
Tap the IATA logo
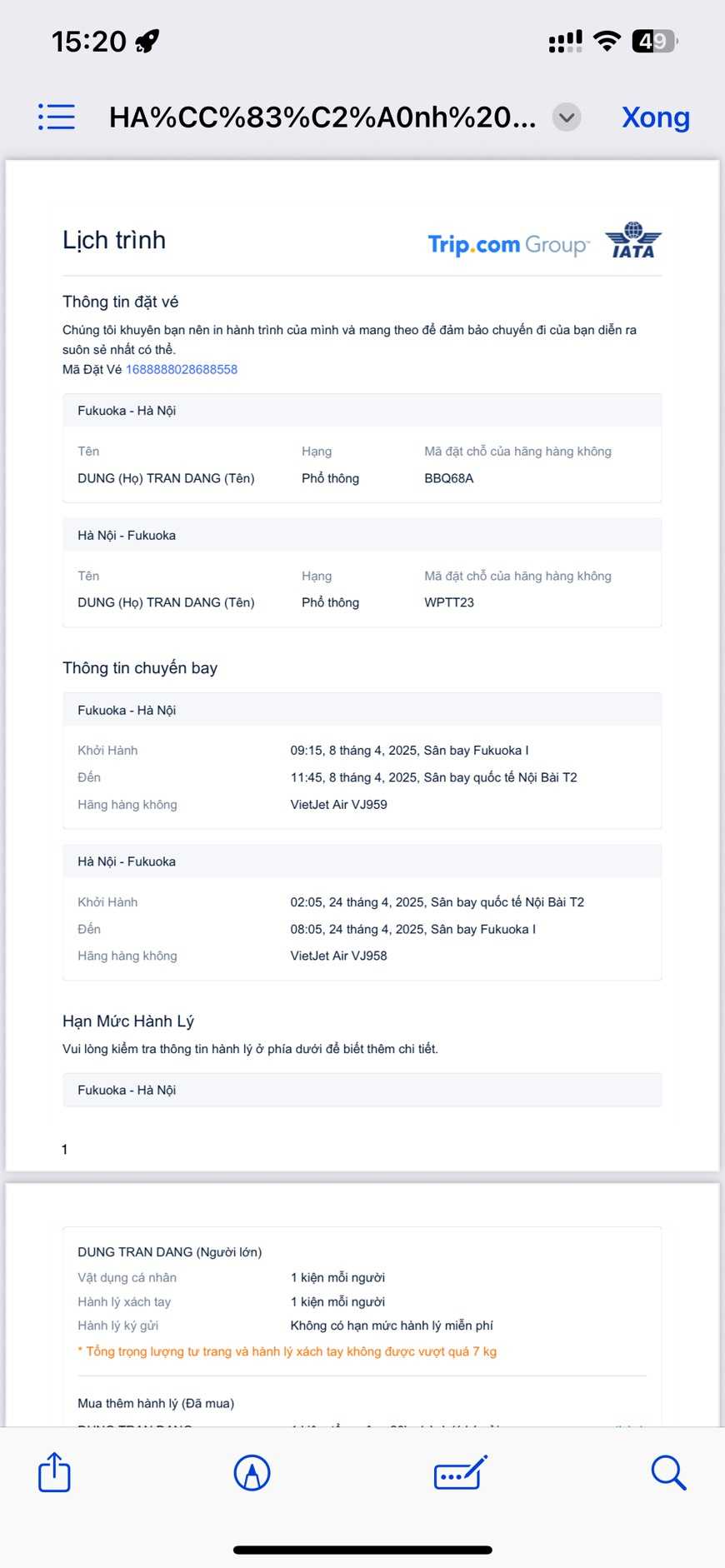point(633,241)
